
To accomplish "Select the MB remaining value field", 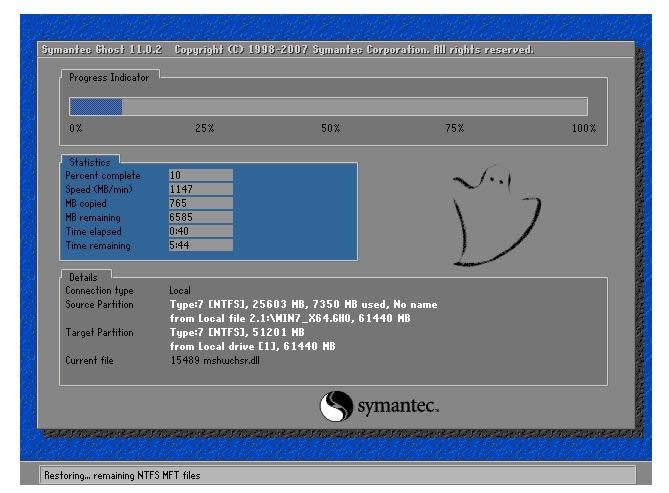I will click(200, 217).
